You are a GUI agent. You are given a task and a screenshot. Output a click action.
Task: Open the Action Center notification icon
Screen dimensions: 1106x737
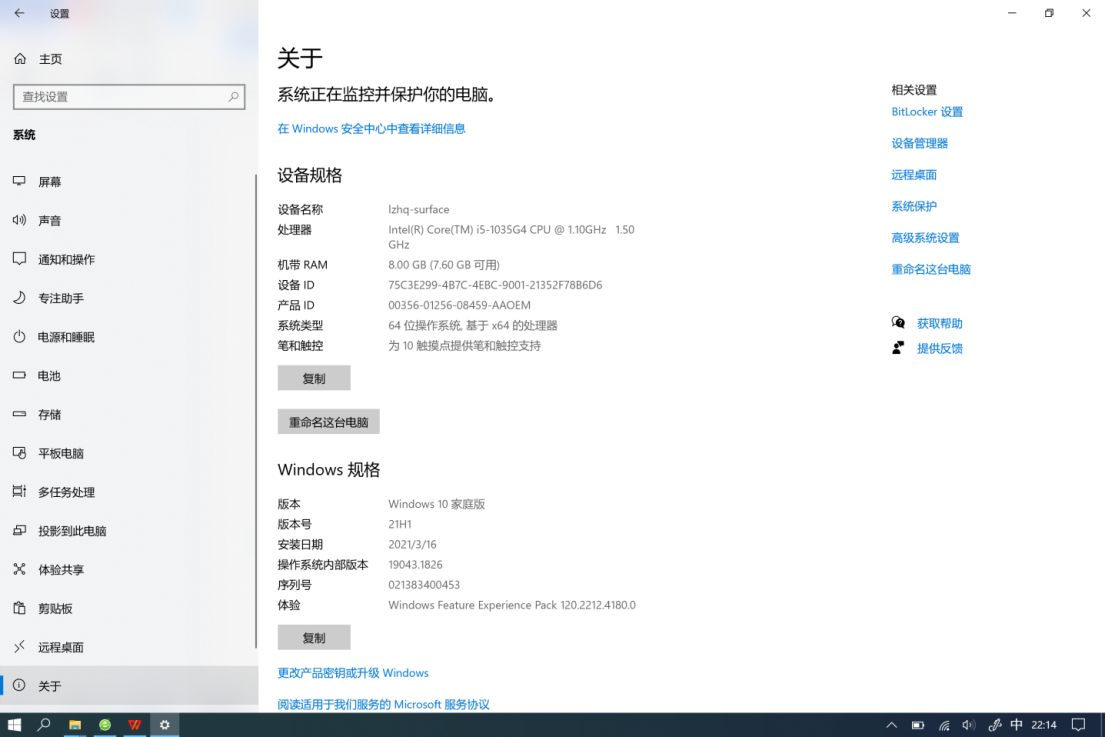(1078, 725)
